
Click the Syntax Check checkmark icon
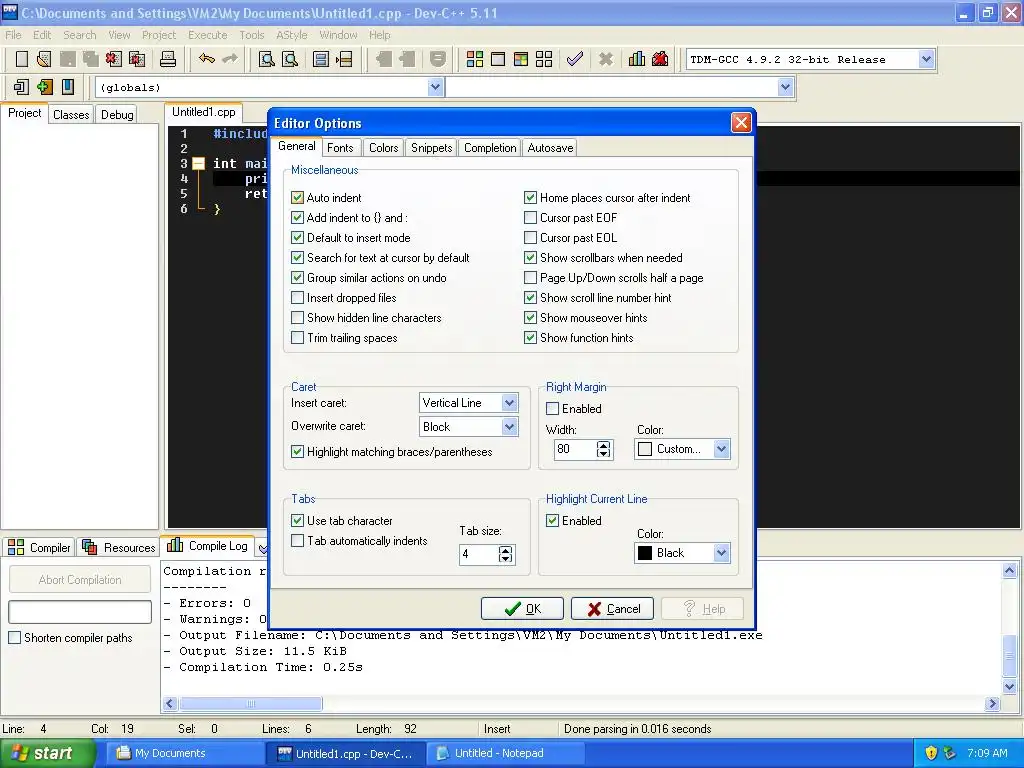pyautogui.click(x=575, y=59)
